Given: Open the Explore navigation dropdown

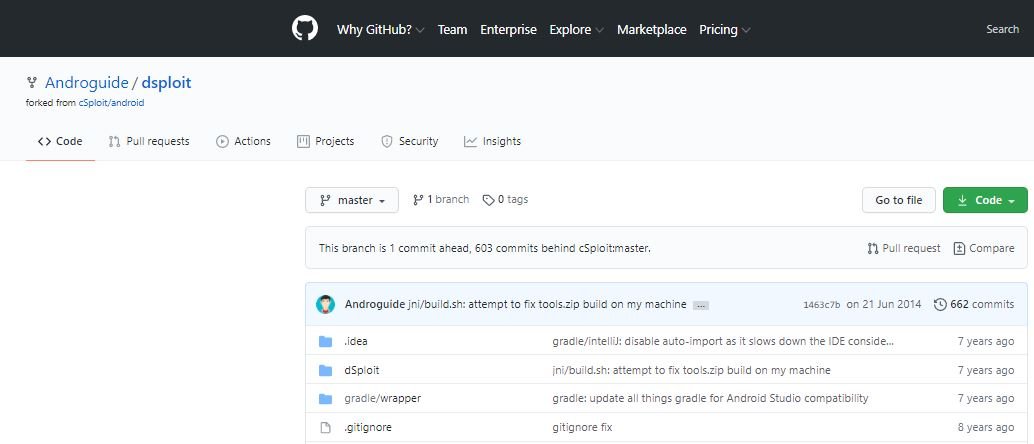Looking at the screenshot, I should click(x=576, y=30).
